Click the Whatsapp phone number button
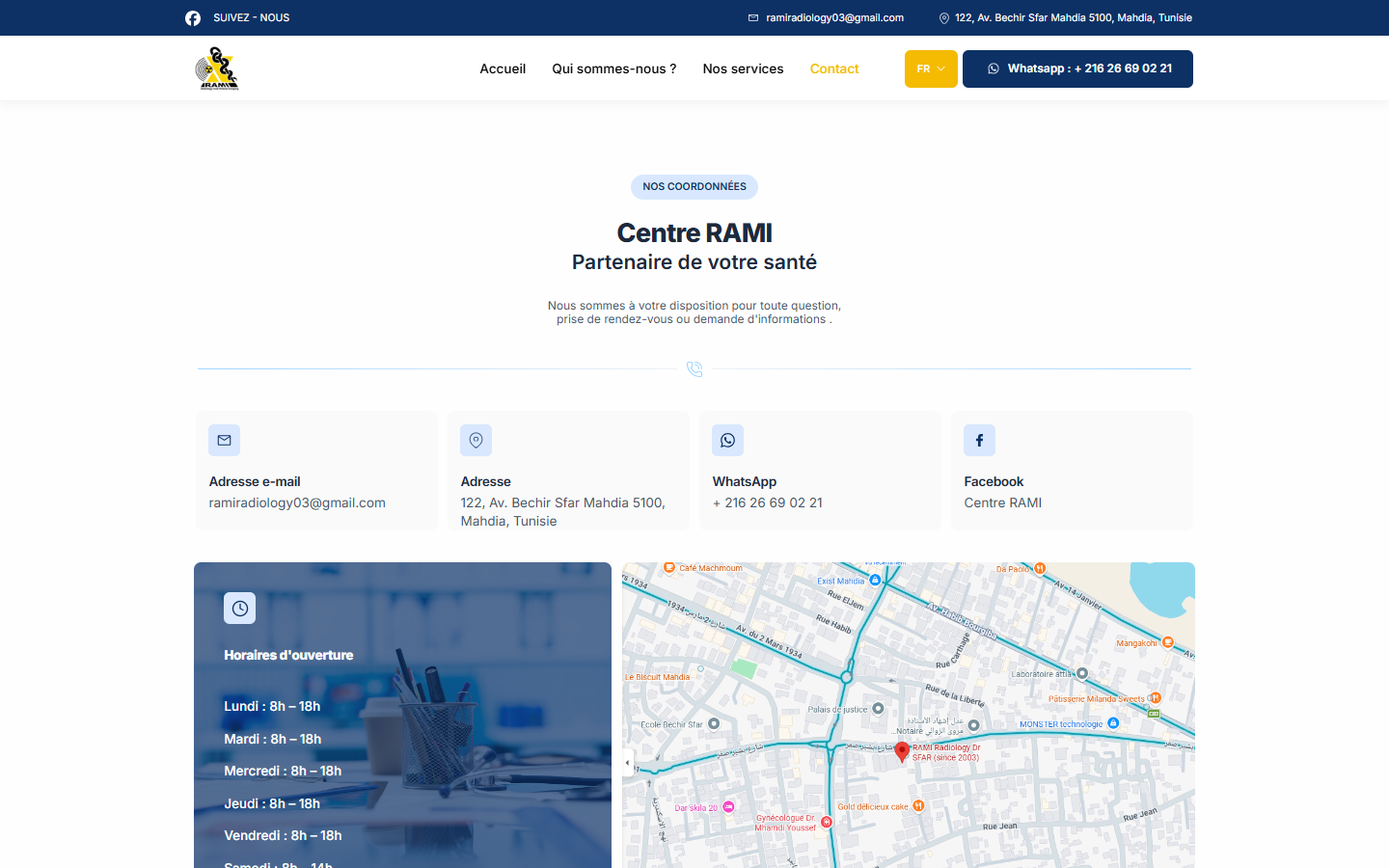Image resolution: width=1389 pixels, height=868 pixels. click(1077, 68)
